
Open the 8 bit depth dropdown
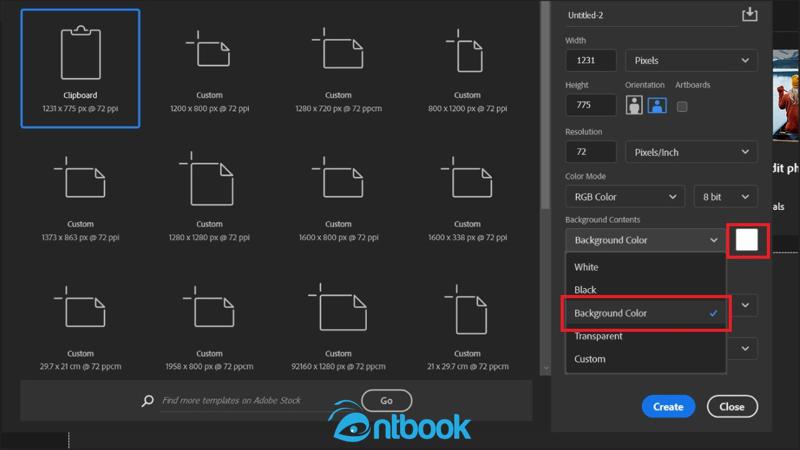pyautogui.click(x=725, y=197)
